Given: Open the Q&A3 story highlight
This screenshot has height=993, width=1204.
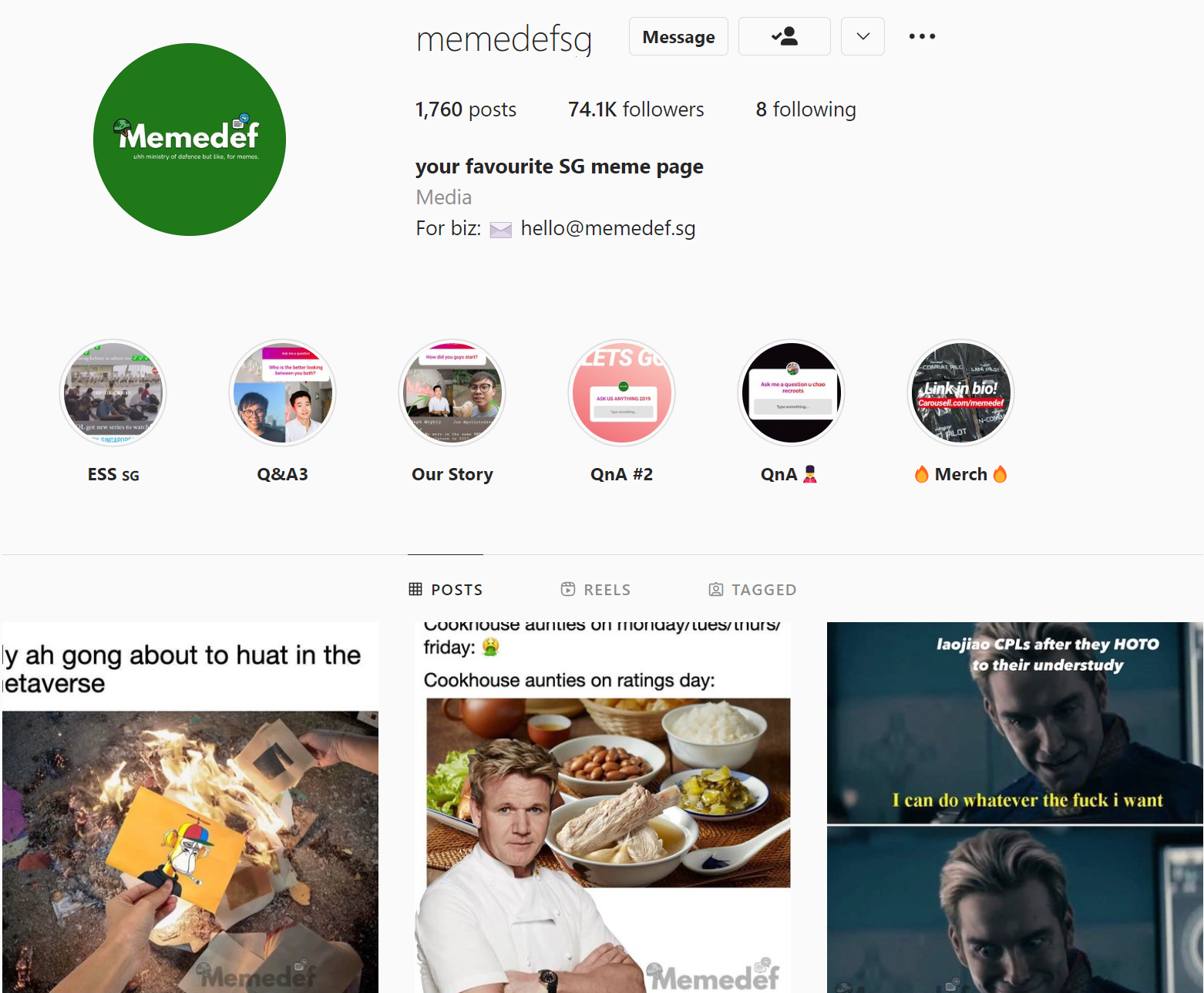Looking at the screenshot, I should pos(283,392).
